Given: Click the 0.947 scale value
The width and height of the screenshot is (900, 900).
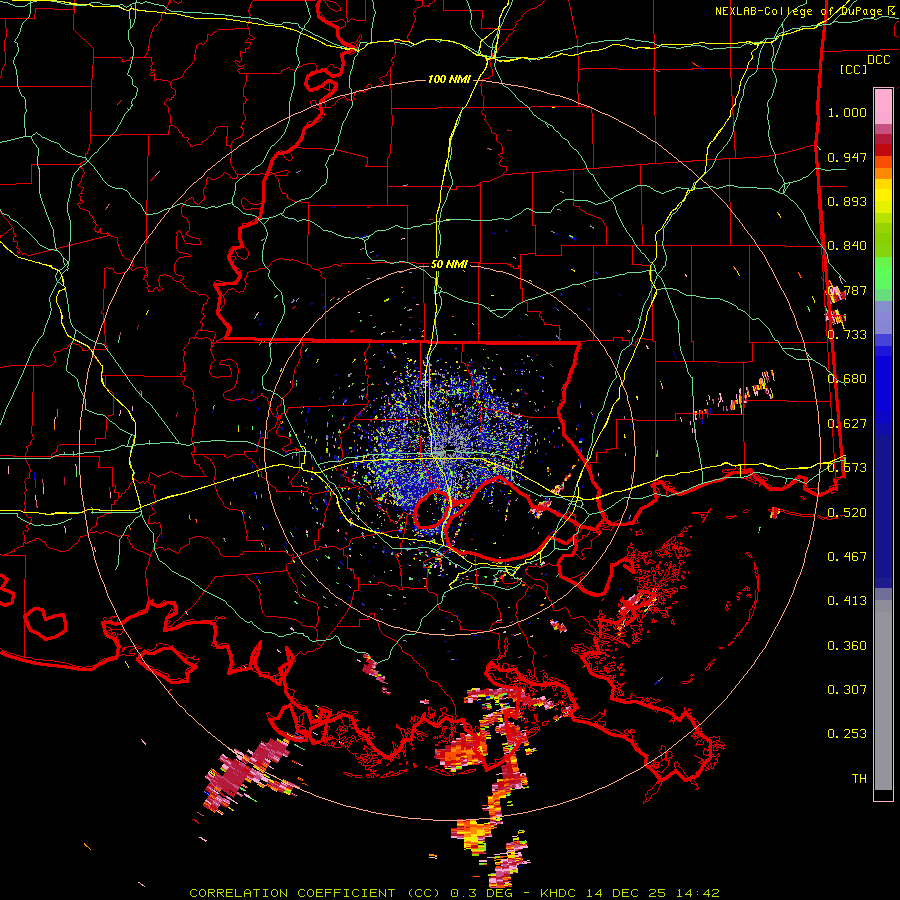Looking at the screenshot, I should [x=847, y=157].
